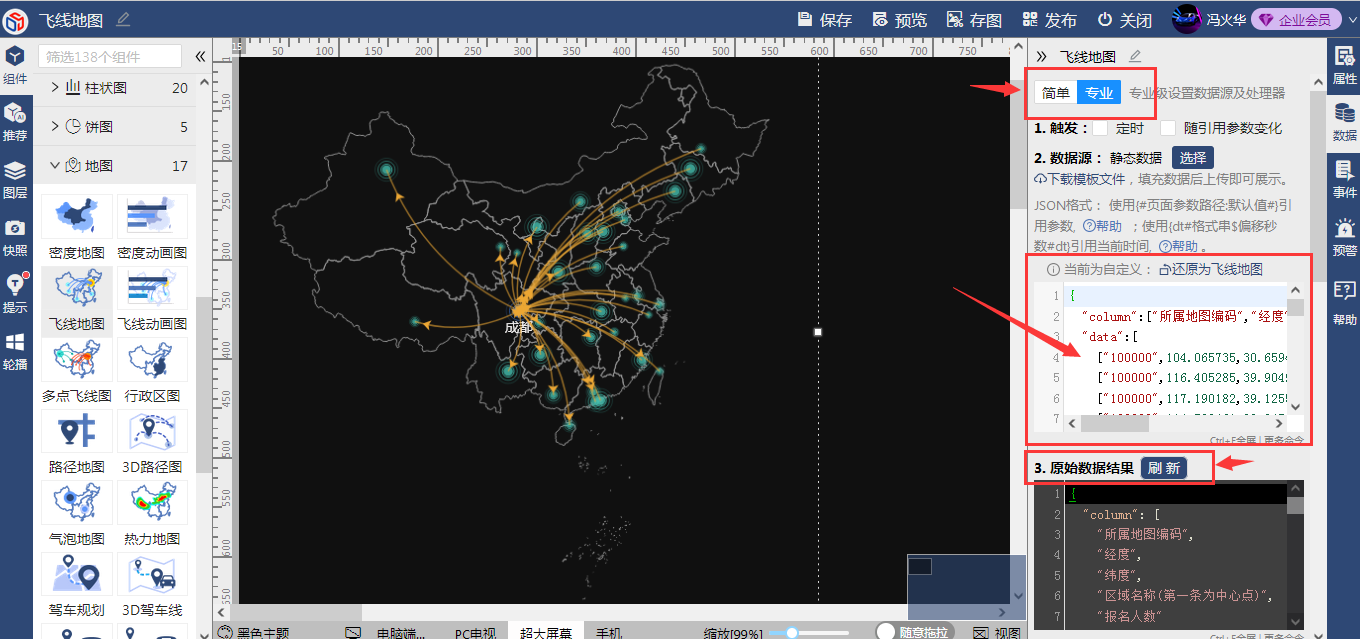Rename component pencil icon in right panel

coord(1135,56)
